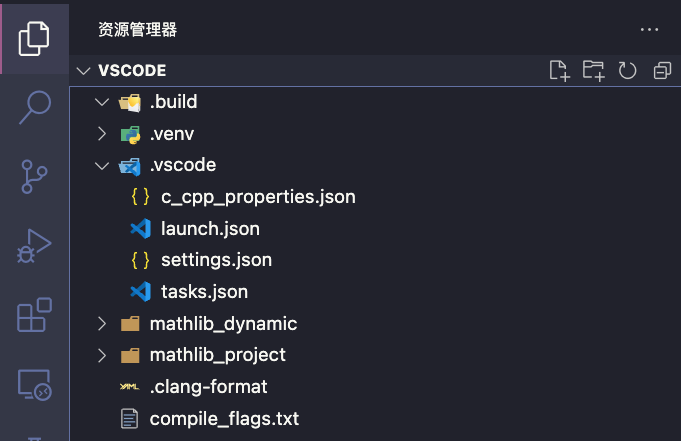The width and height of the screenshot is (681, 441).
Task: Collapse the .vscode folder
Action: pos(102,165)
